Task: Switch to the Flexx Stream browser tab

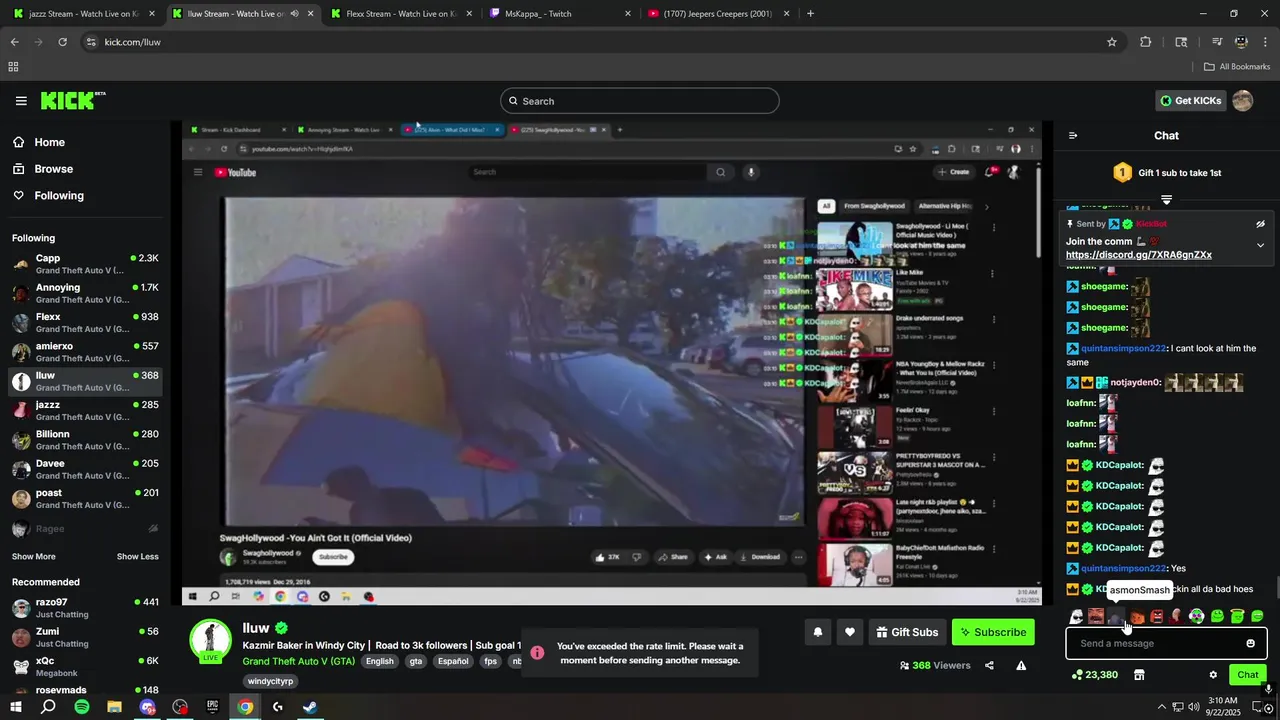Action: 401,14
